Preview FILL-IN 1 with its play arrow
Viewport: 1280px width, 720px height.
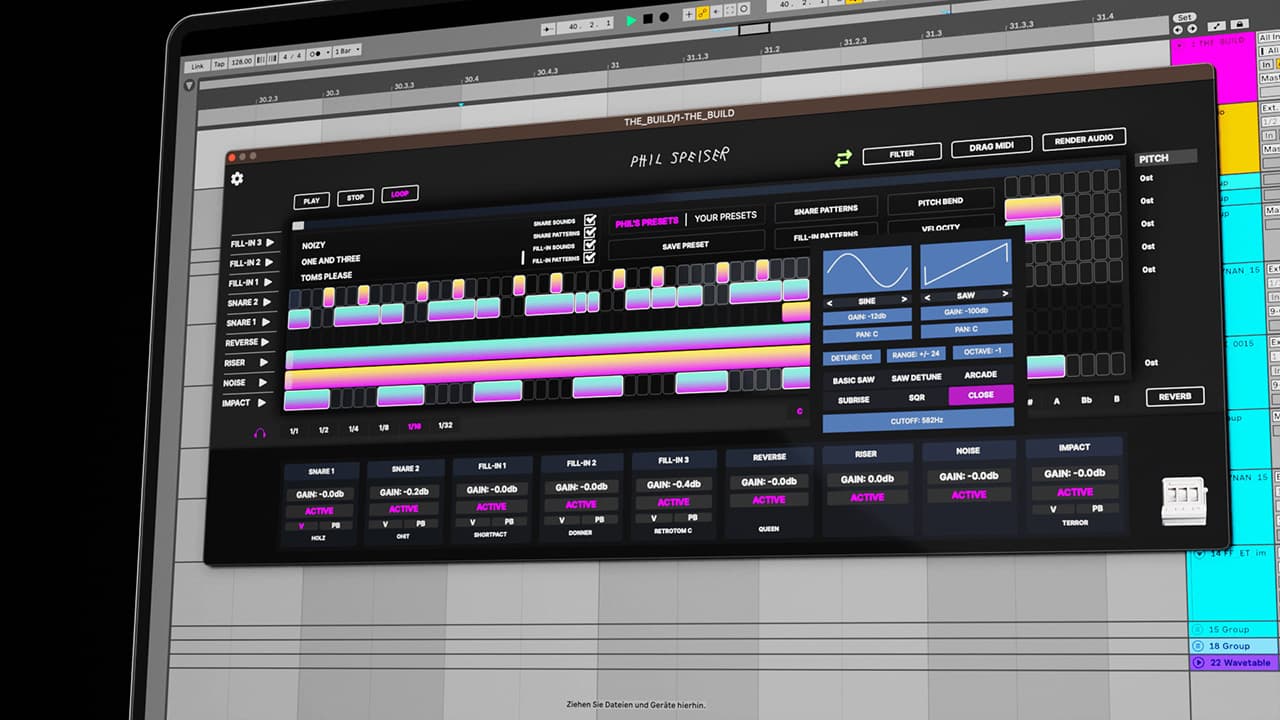pos(268,283)
